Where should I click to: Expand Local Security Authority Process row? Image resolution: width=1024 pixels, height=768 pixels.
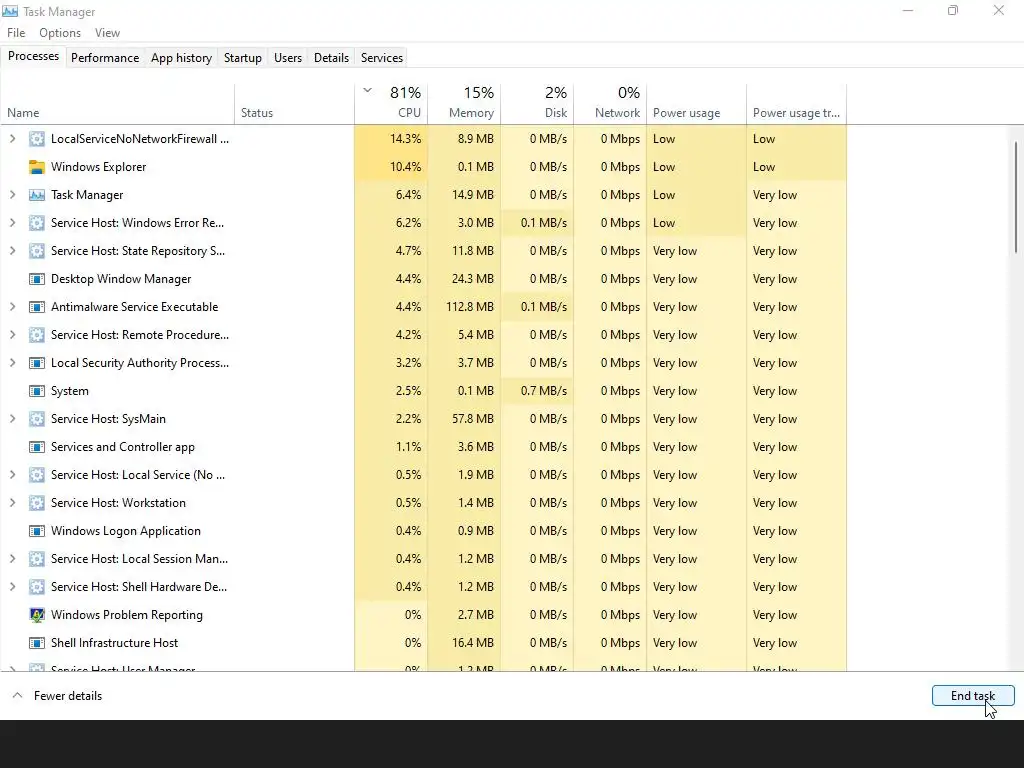pyautogui.click(x=12, y=362)
